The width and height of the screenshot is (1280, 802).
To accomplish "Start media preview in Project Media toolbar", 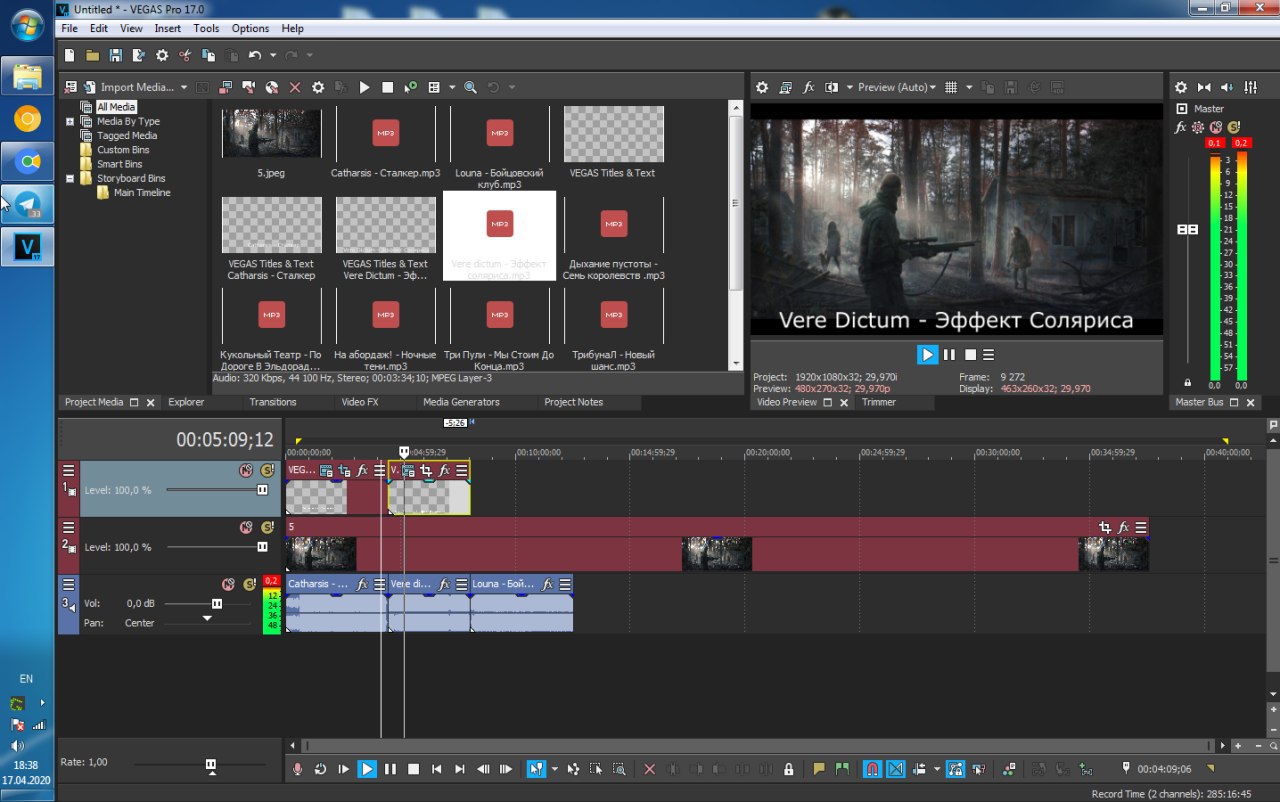I will pos(364,88).
